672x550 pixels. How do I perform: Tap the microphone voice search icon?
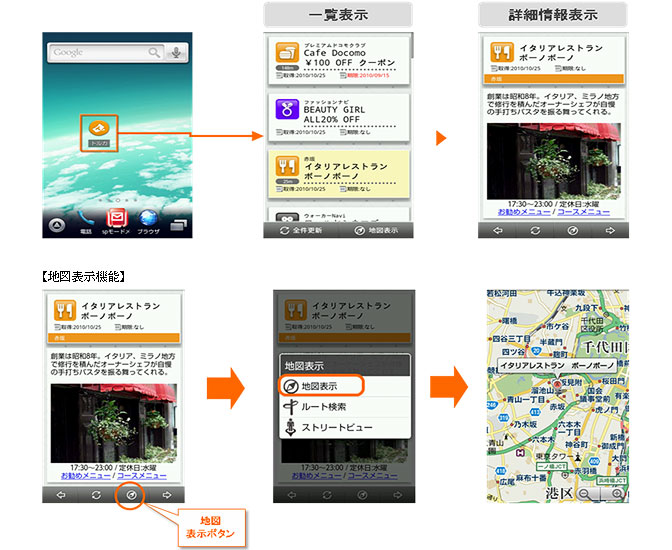tap(176, 52)
